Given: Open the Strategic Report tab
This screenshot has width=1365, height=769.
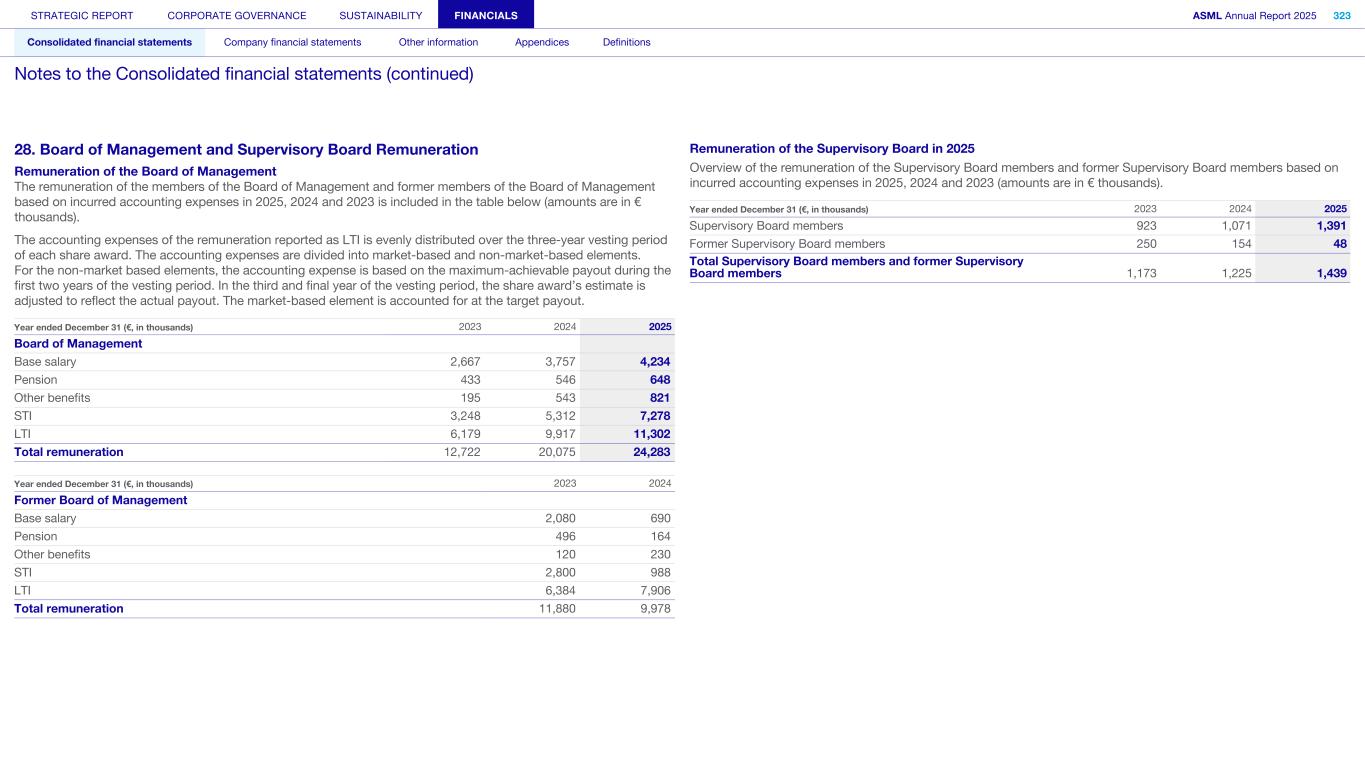Looking at the screenshot, I should pos(82,15).
